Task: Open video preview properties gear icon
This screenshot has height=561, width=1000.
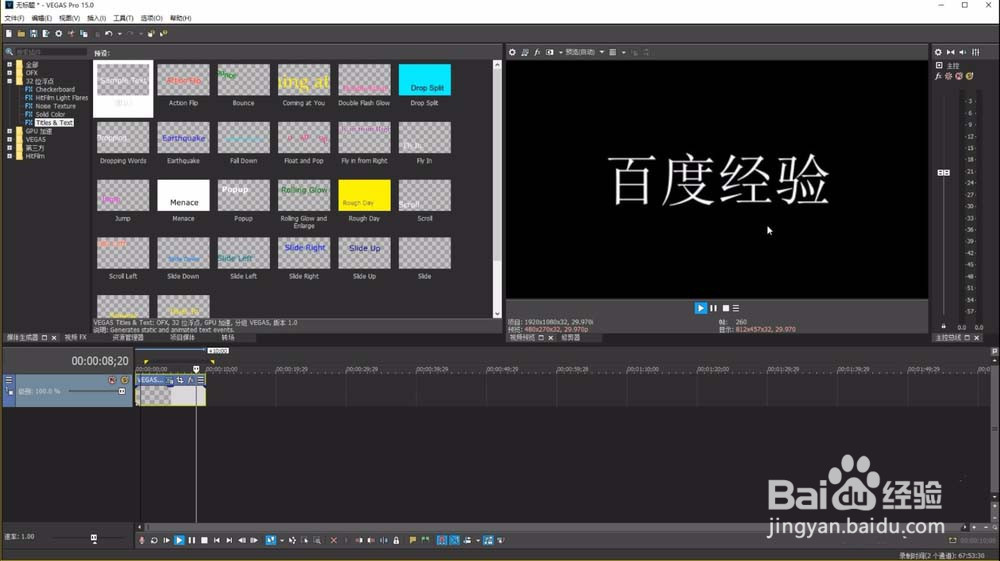Action: (x=512, y=52)
